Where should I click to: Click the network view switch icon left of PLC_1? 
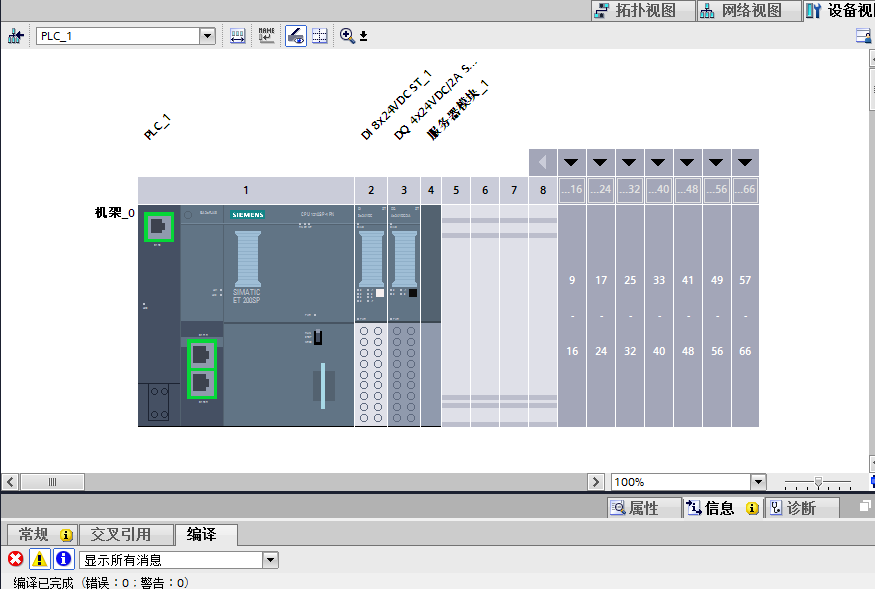tap(15, 36)
